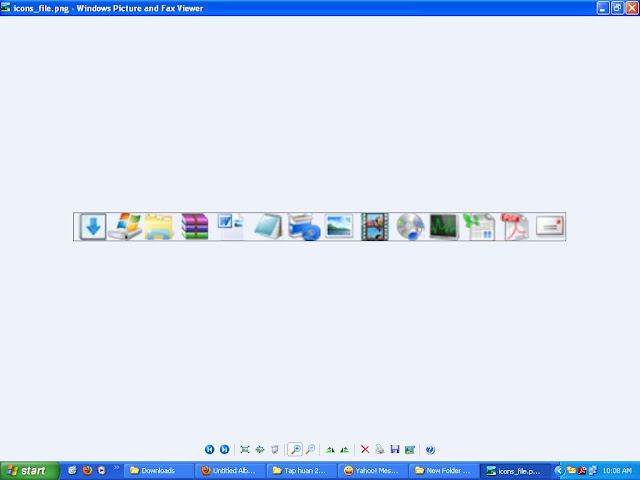
Task: Switch to the New Folder taskbar window
Action: [444, 471]
